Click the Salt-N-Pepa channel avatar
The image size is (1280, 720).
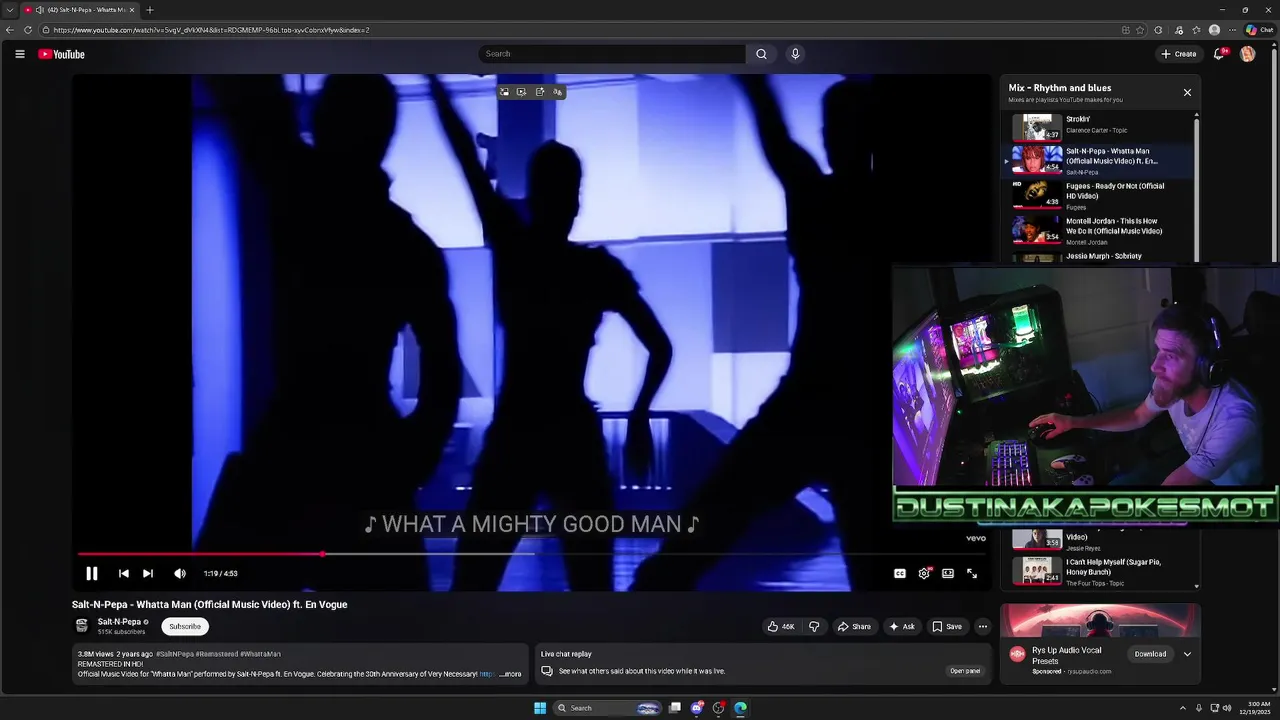[x=82, y=626]
